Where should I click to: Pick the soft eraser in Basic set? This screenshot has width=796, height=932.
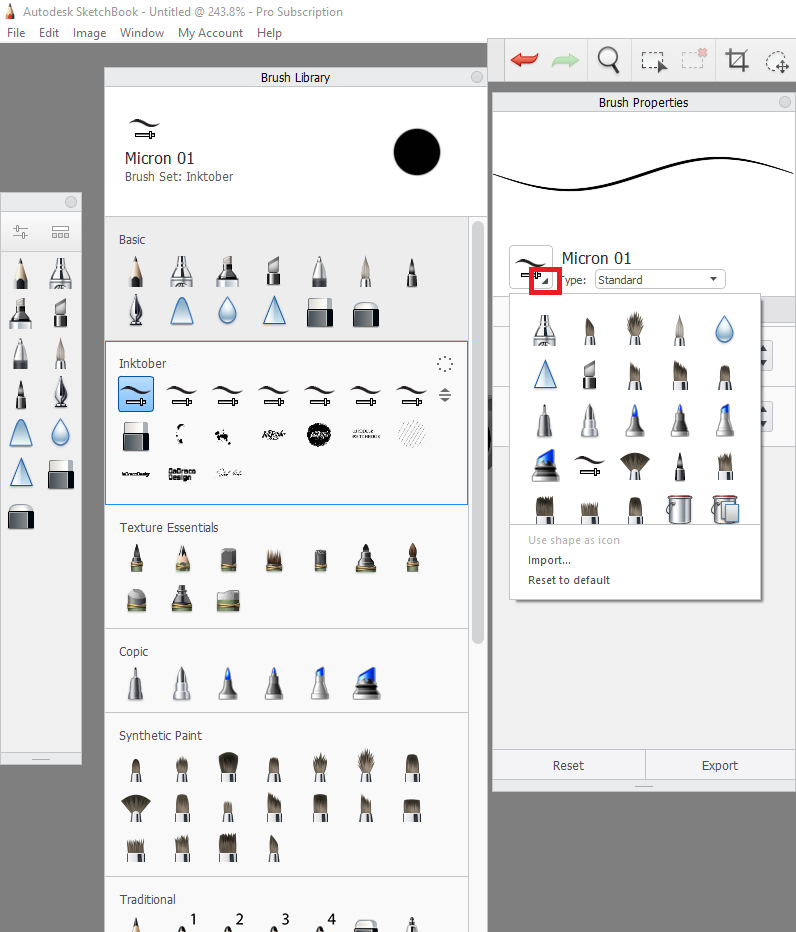tap(366, 314)
